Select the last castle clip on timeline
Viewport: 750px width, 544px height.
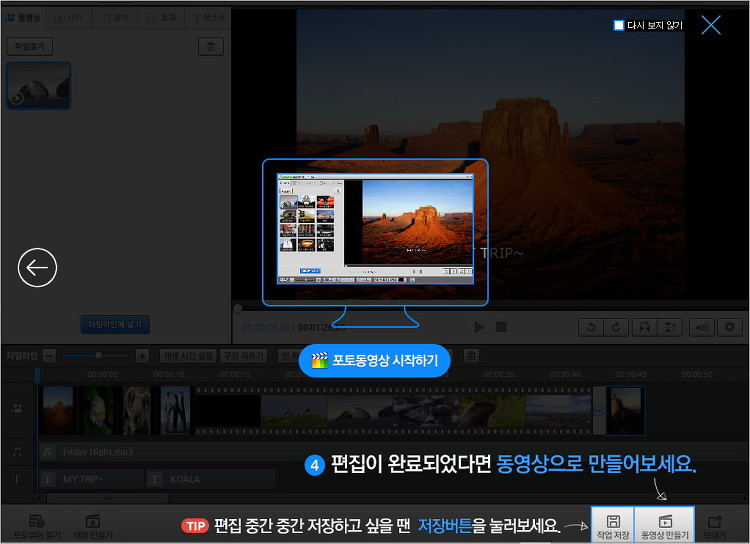[x=625, y=411]
